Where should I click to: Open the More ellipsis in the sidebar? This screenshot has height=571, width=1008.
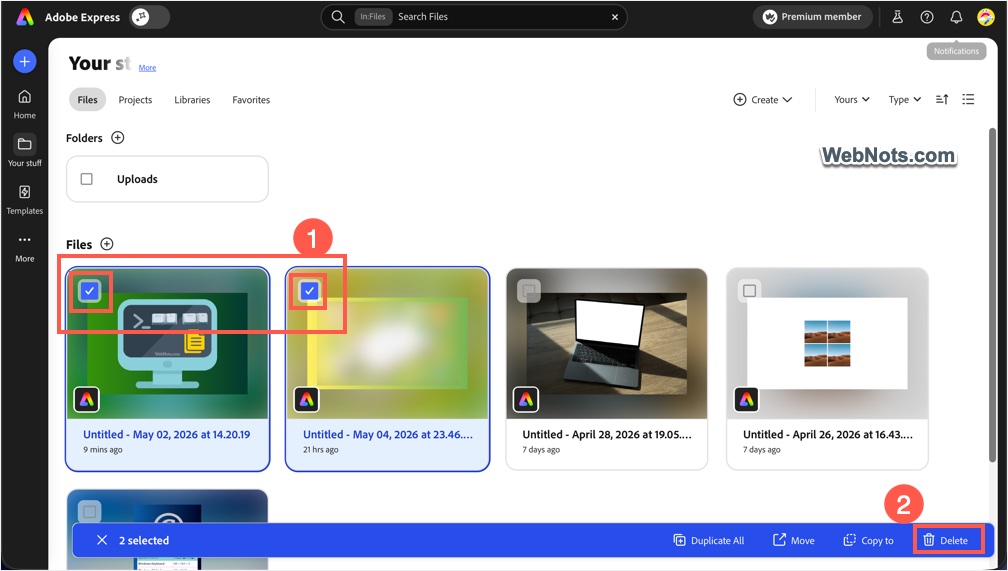24,248
